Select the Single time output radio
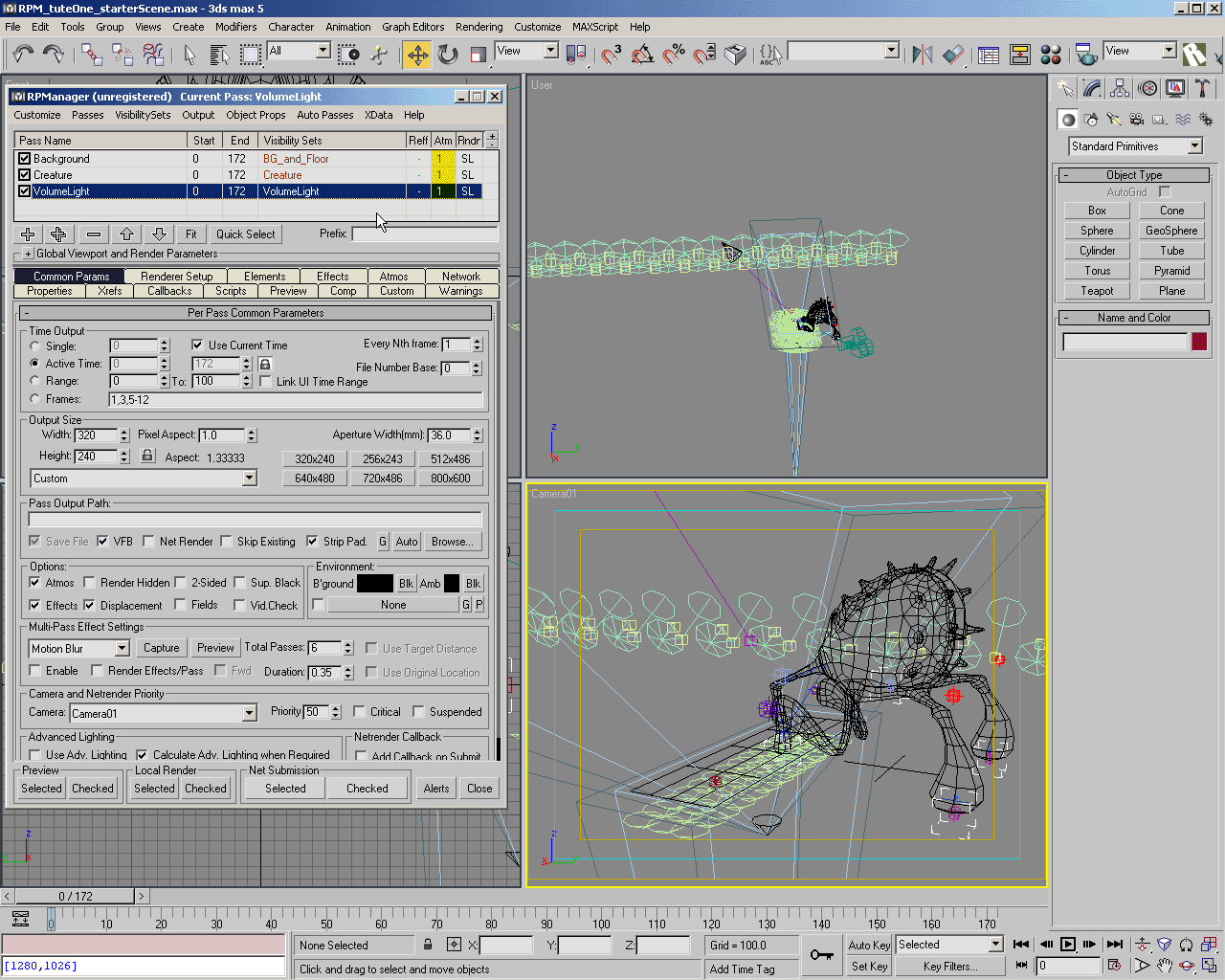Image resolution: width=1225 pixels, height=980 pixels. click(34, 346)
